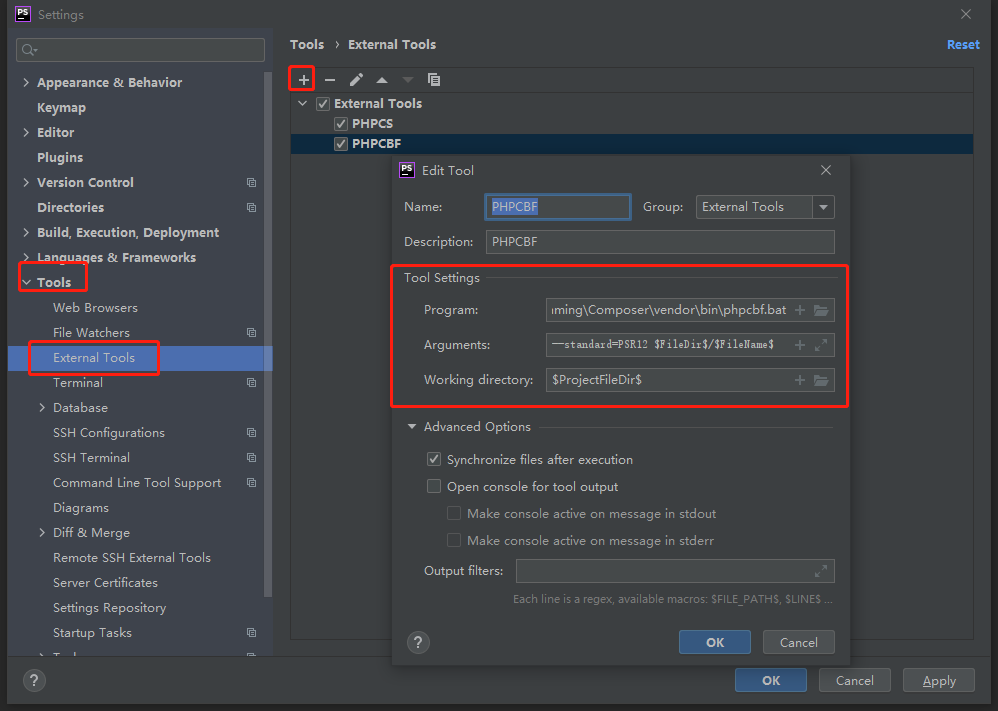
Task: Click the Reset link
Action: pos(963,45)
